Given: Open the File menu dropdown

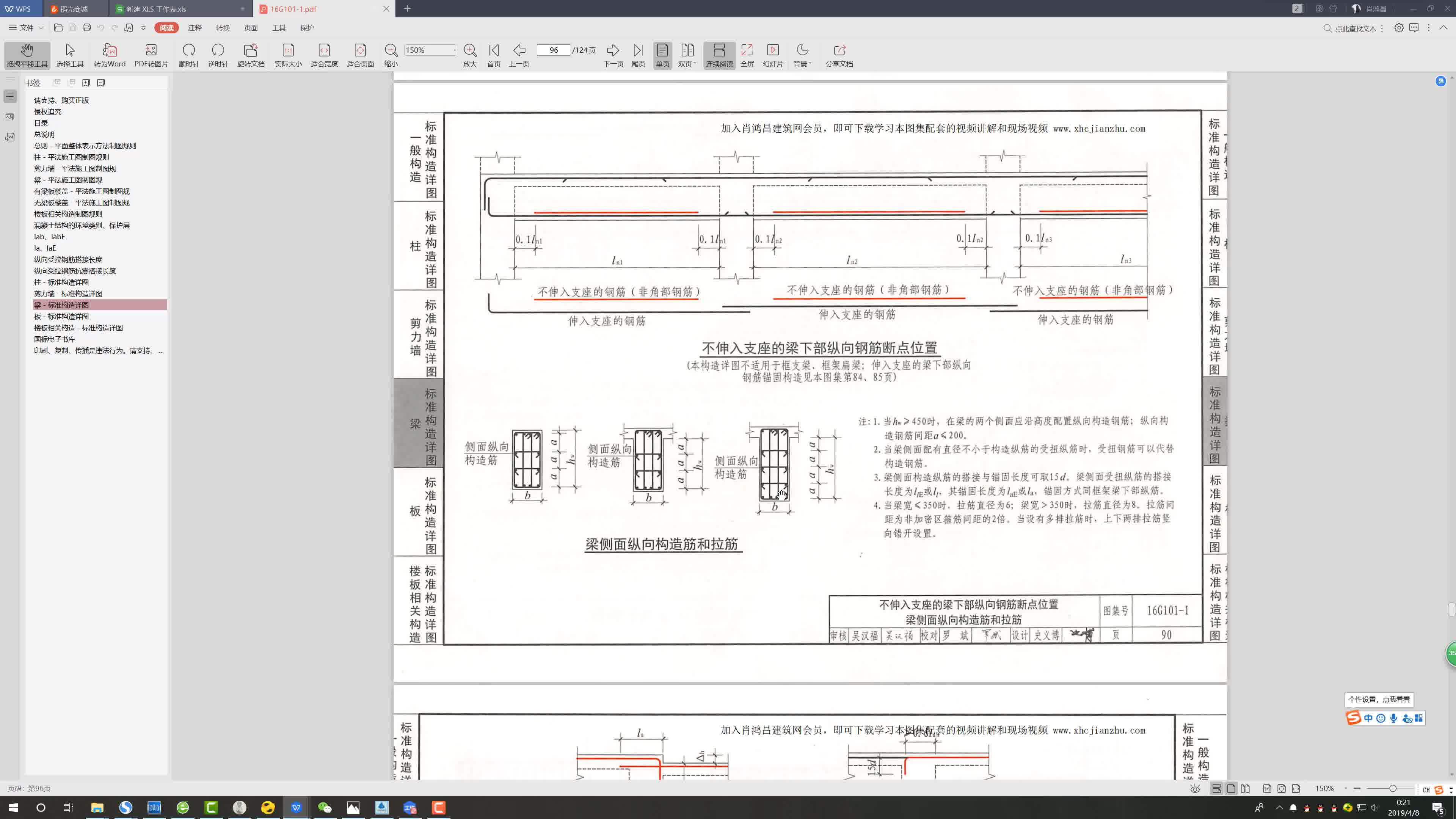Looking at the screenshot, I should point(26,28).
